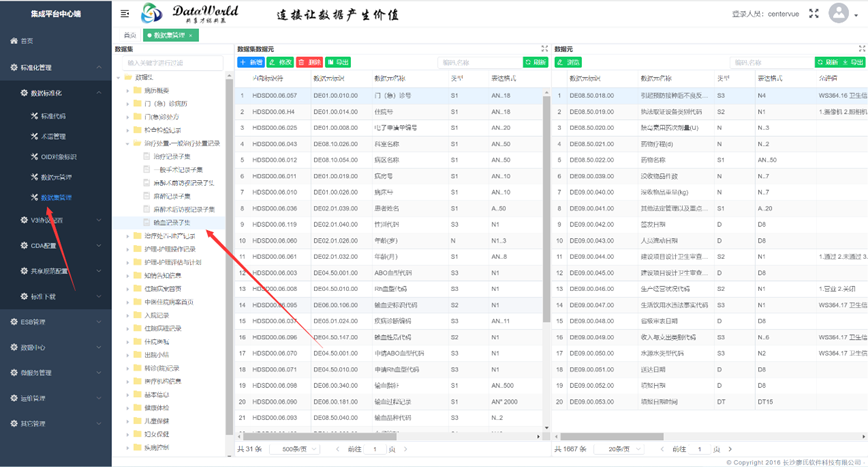Expand the 门(急)诊病历 tree folder arrow
This screenshot has height=467, width=868.
coord(127,103)
